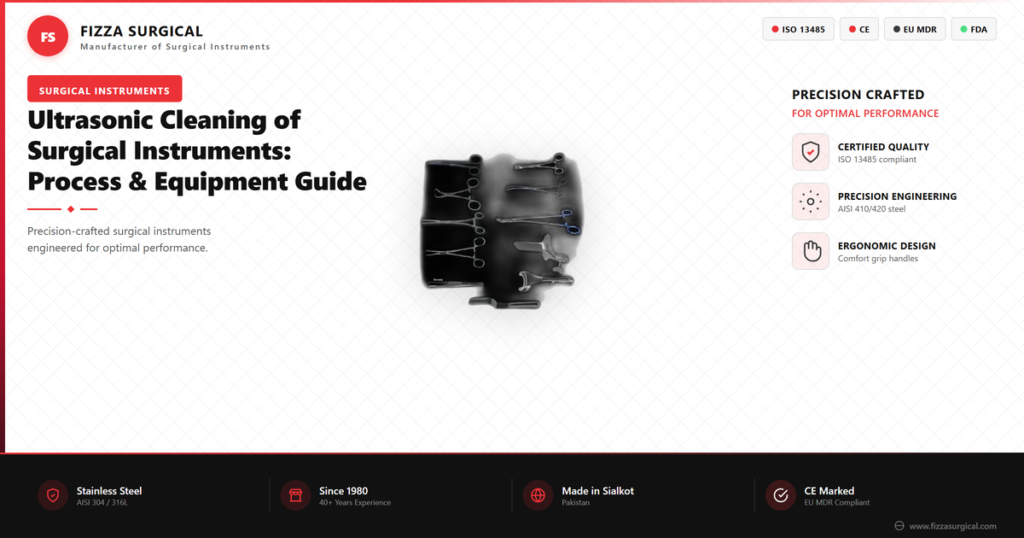Viewport: 1024px width, 538px height.
Task: Click the Since 1980 store icon
Action: pyautogui.click(x=295, y=496)
